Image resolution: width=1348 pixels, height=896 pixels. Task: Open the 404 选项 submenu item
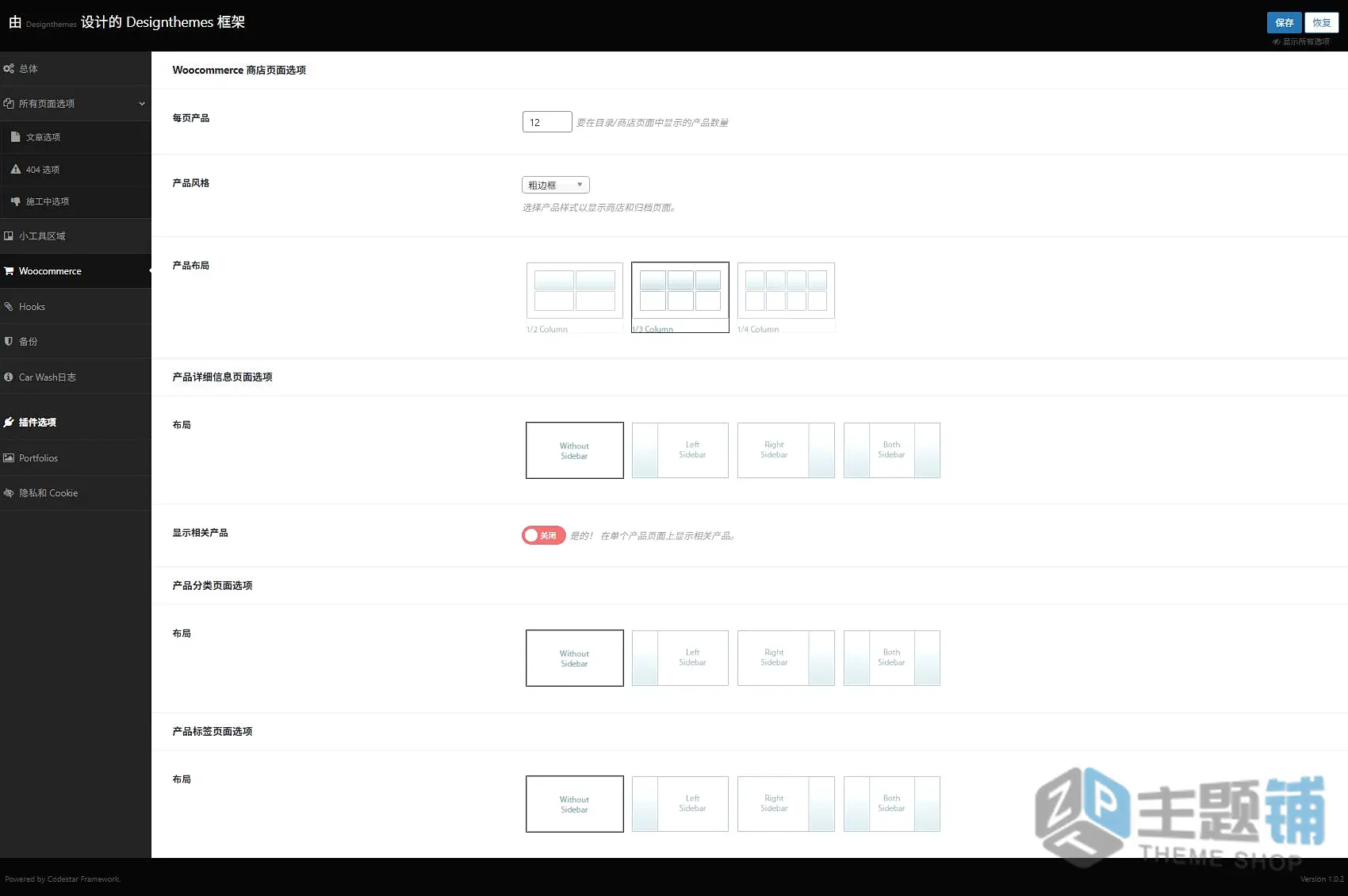pyautogui.click(x=75, y=170)
